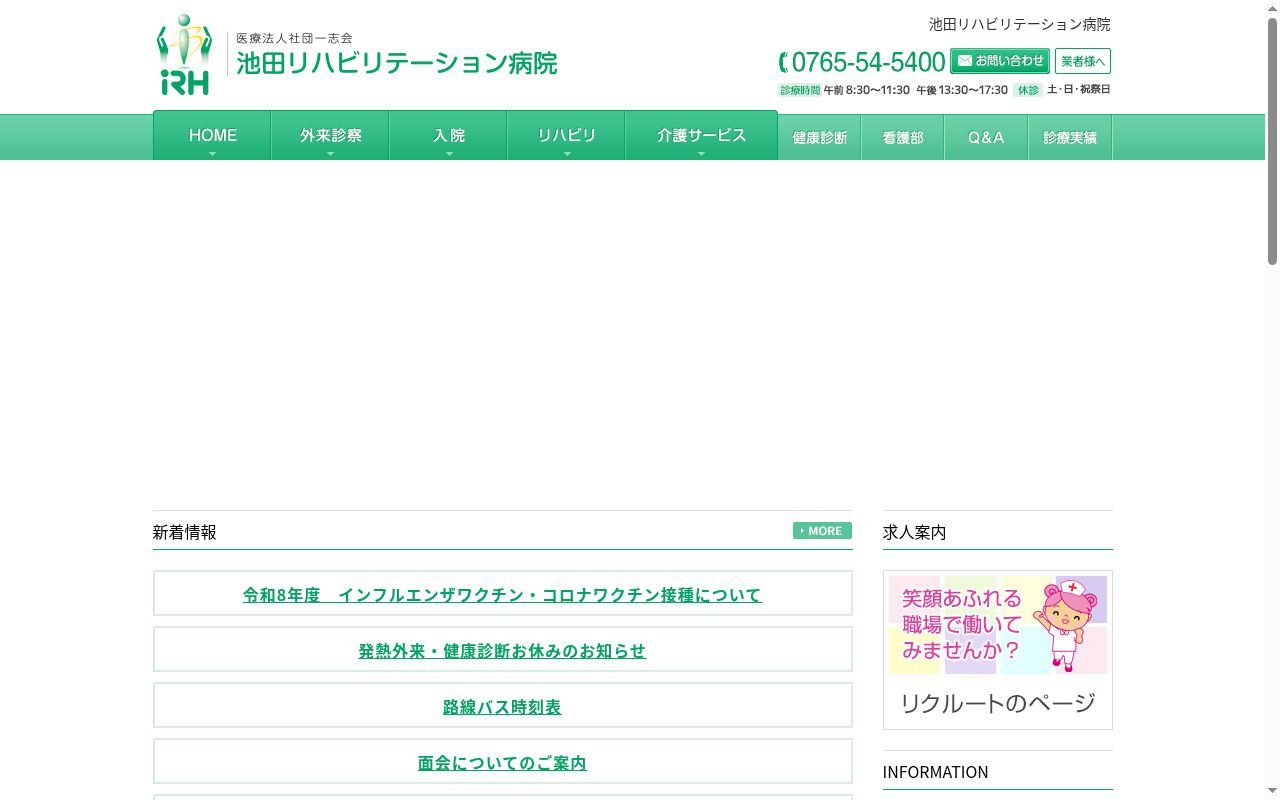Open the 看護部 navigation link
Image resolution: width=1280 pixels, height=800 pixels.
903,138
